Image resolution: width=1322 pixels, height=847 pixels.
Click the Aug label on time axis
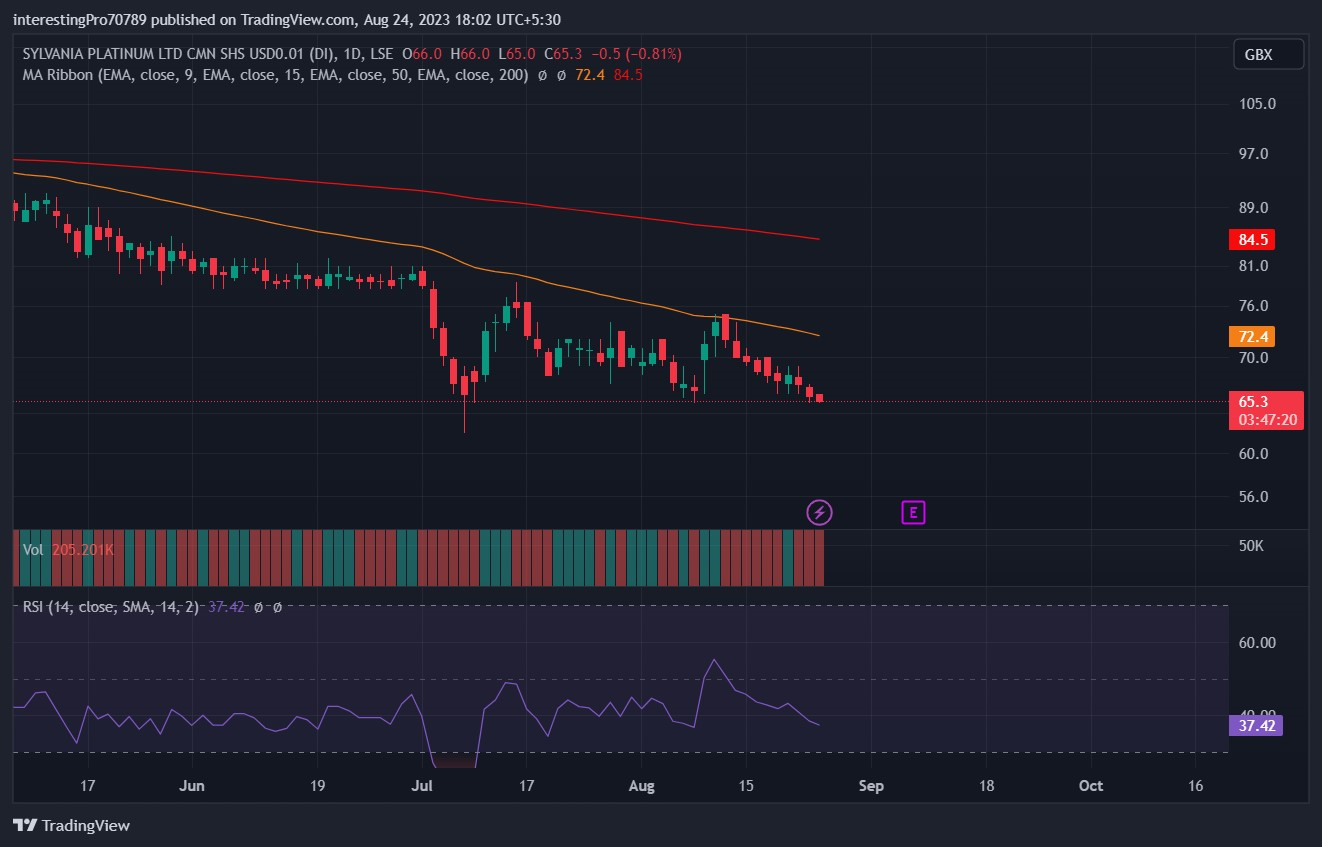tap(641, 786)
